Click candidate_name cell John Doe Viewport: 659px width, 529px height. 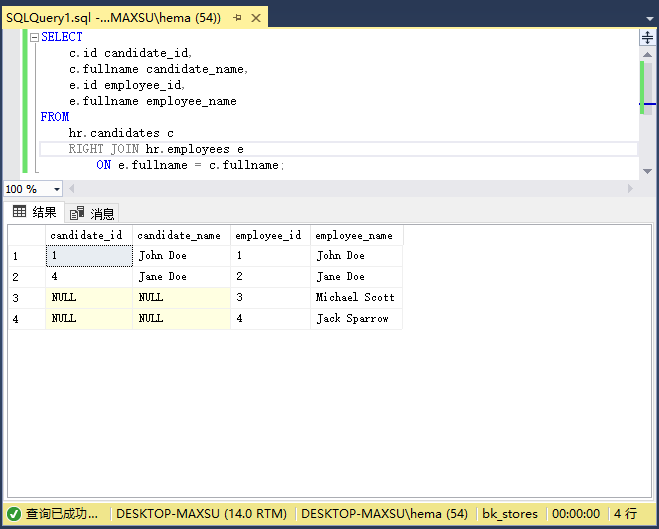pos(181,256)
